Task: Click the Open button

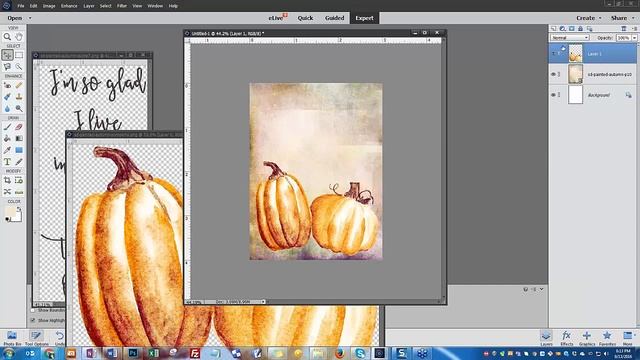Action: (15, 18)
